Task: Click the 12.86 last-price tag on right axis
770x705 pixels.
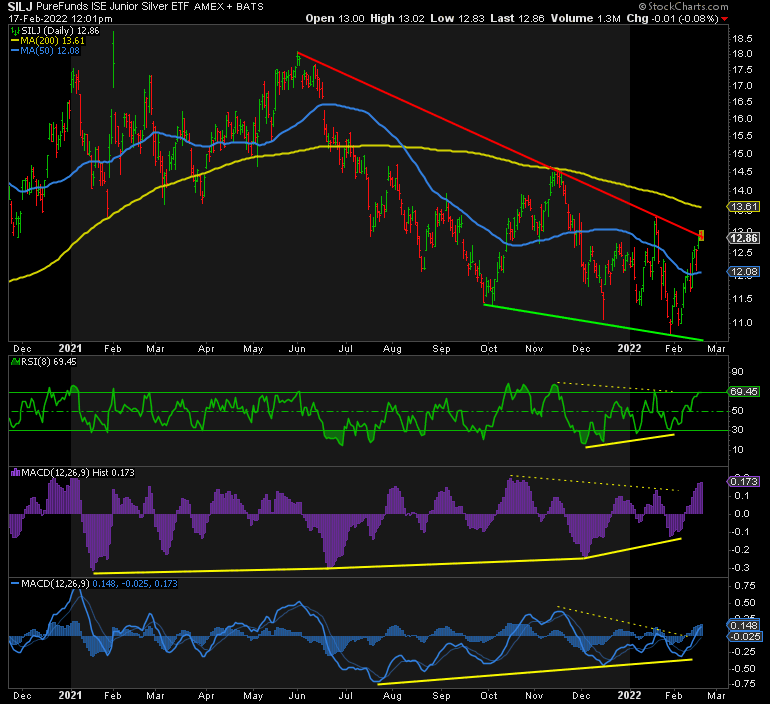Action: [744, 238]
